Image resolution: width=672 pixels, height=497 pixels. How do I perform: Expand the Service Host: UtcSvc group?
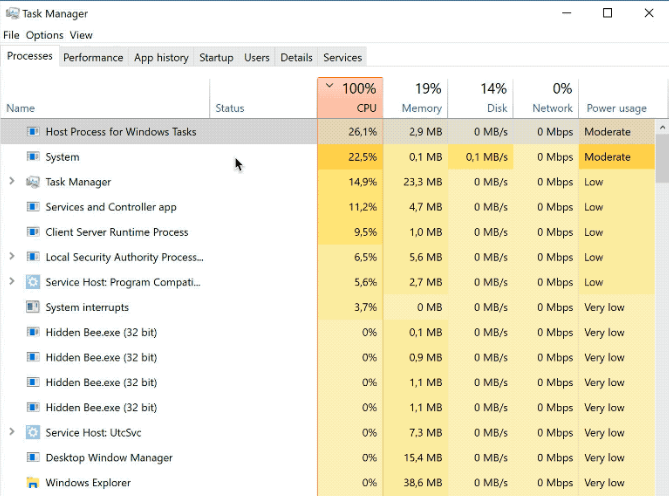click(x=12, y=433)
